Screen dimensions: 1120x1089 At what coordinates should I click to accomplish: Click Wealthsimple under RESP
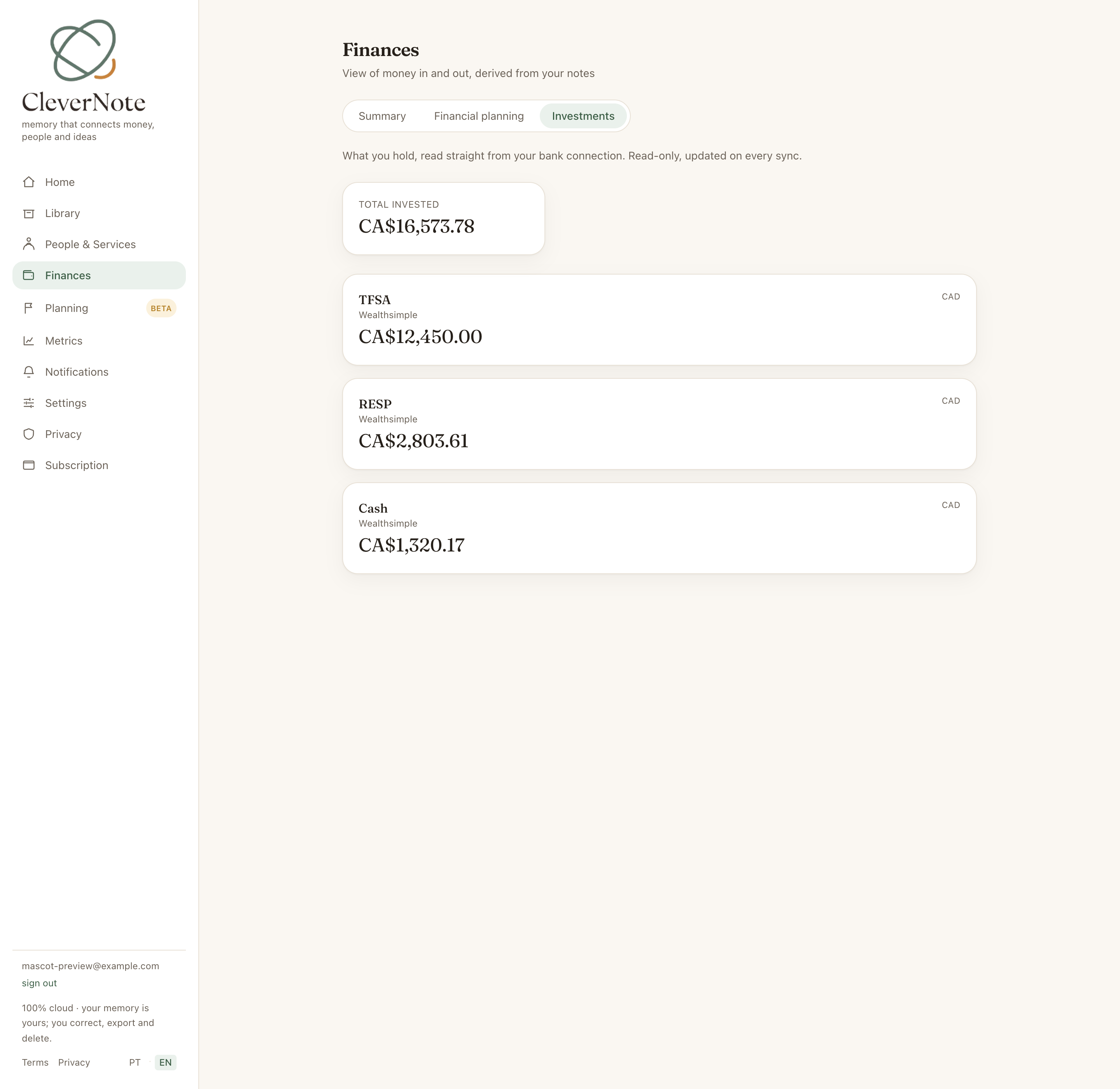click(x=388, y=419)
